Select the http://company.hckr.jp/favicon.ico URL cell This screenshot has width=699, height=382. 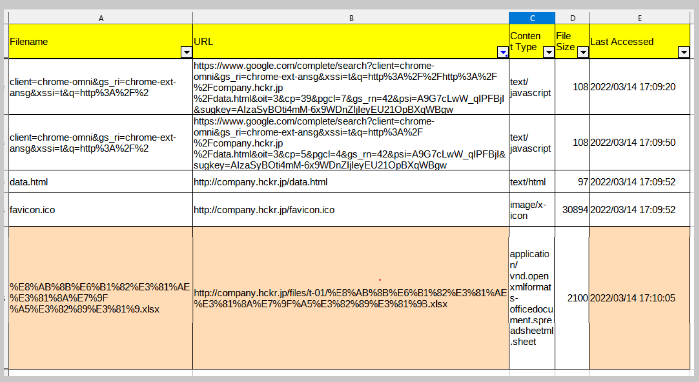(351, 209)
